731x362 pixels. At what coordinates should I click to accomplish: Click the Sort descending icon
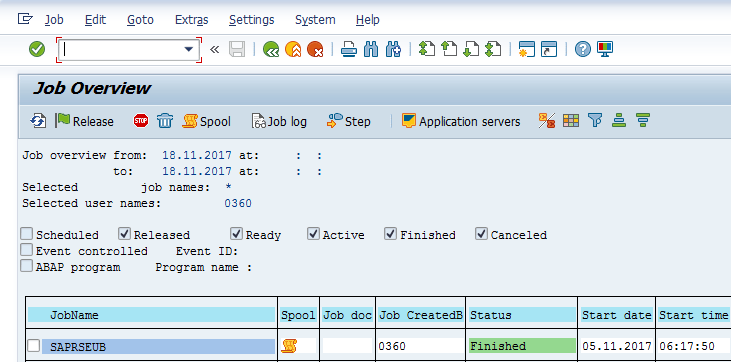(643, 121)
